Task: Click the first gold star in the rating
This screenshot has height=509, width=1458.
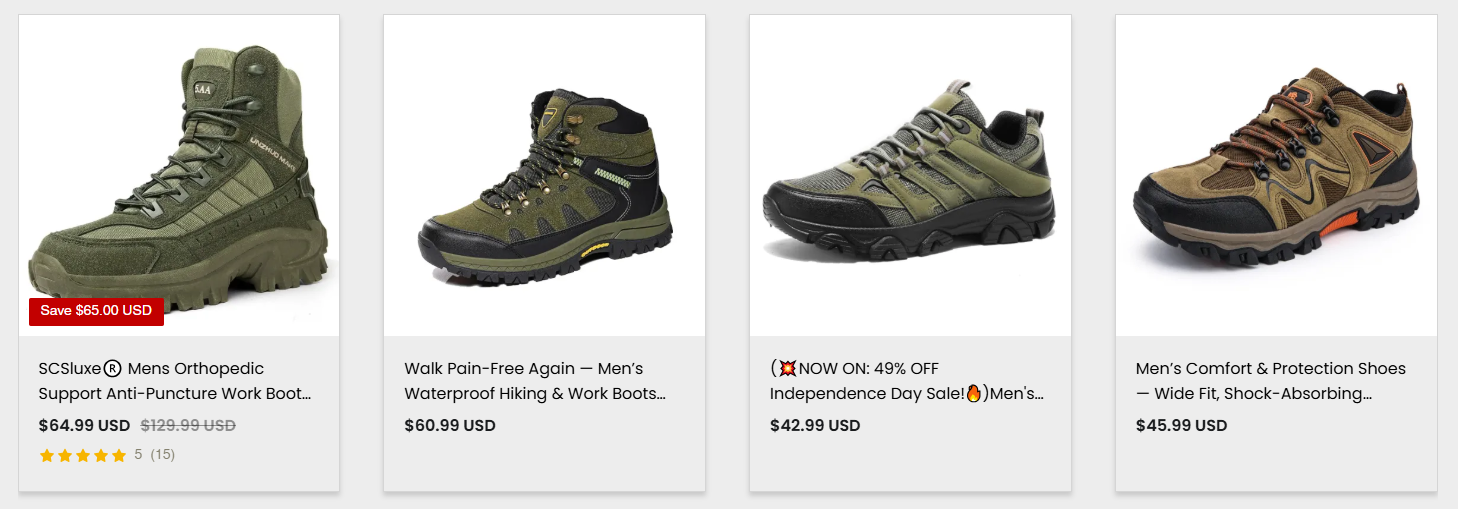Action: coord(47,456)
